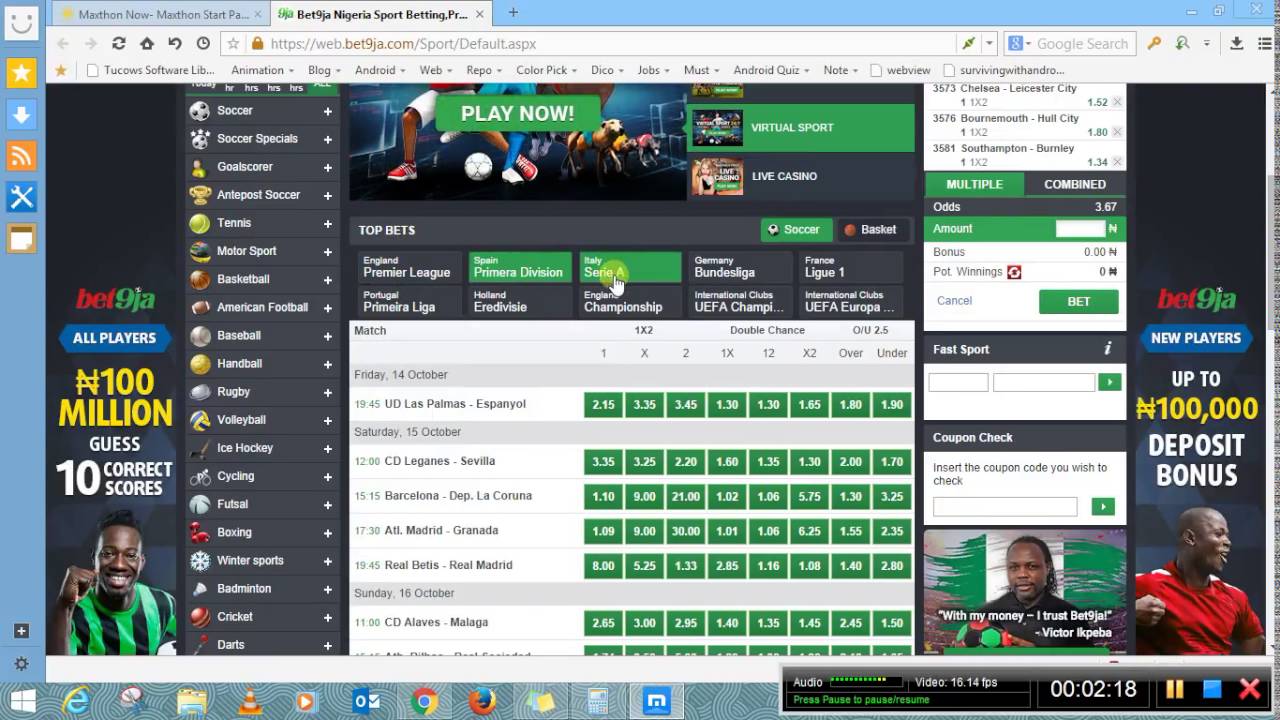
Task: Select 2.15 odds for UD Las Palmas
Action: pos(603,405)
